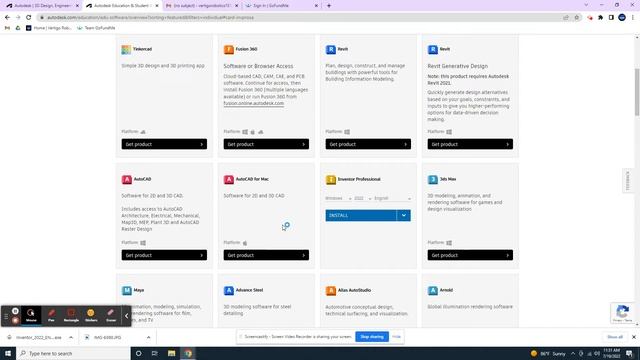Open the Chrome tab search dropdown
640x360 pixels.
[586, 5]
